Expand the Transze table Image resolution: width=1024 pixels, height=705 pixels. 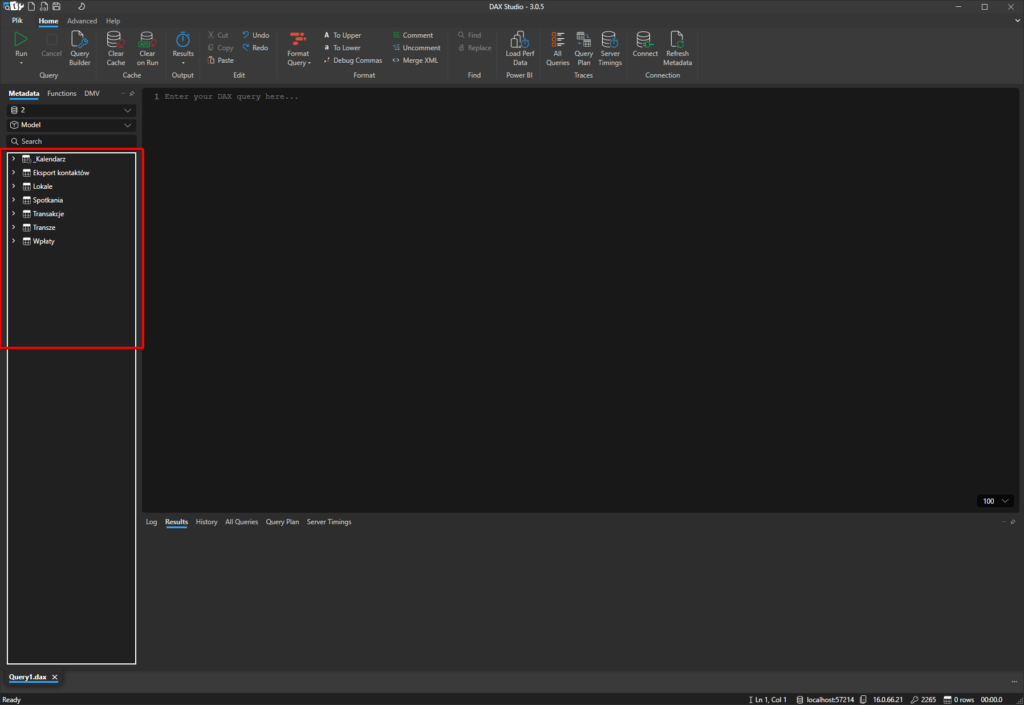pyautogui.click(x=13, y=227)
